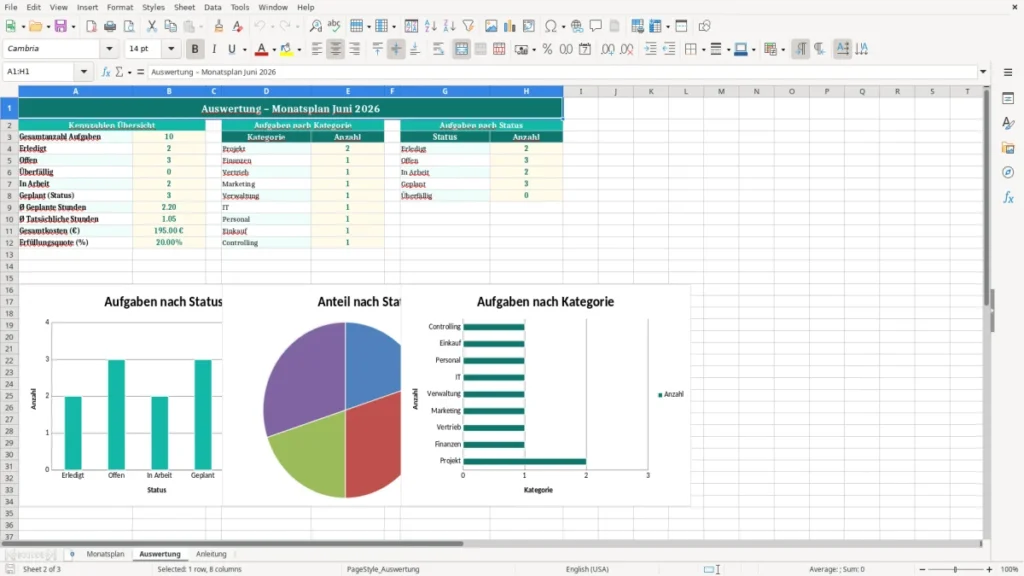Cut the selection with scissors icon
Image resolution: width=1024 pixels, height=576 pixels.
point(152,26)
